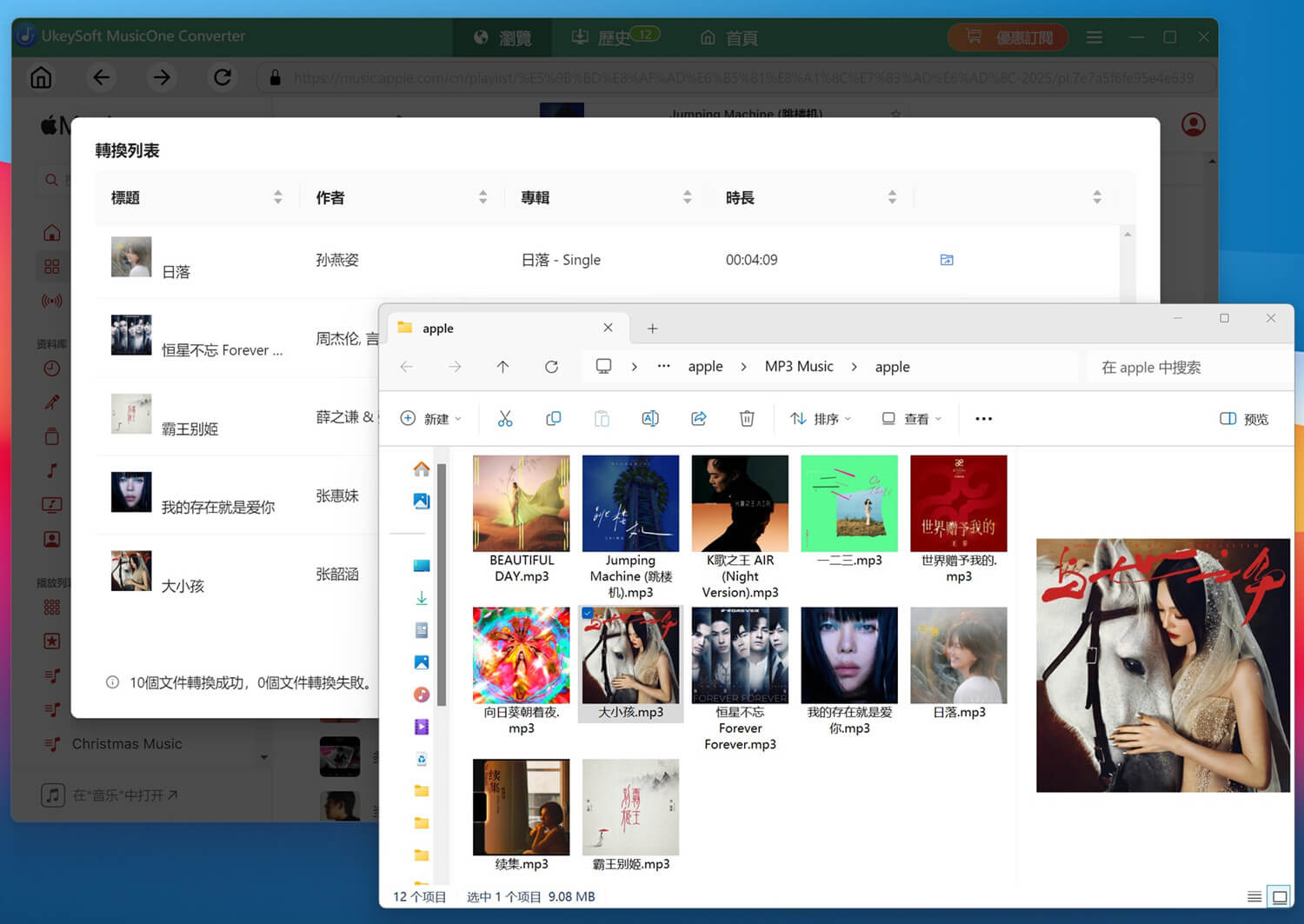Select the Radio icon in Apple Music sidebar

(x=52, y=301)
